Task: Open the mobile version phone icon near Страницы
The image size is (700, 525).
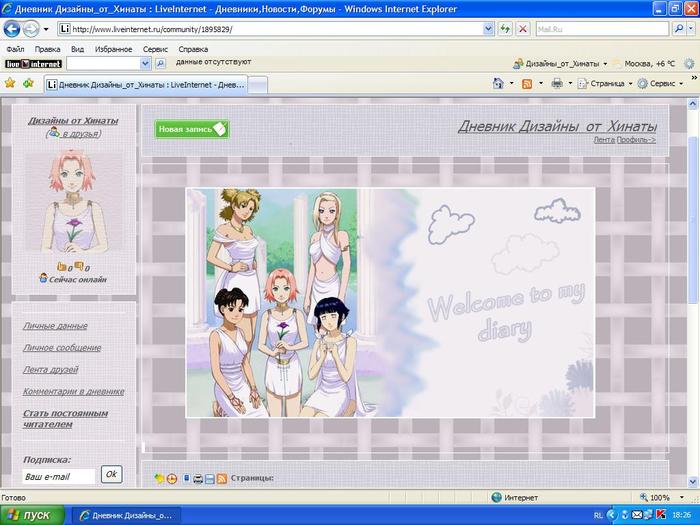Action: 187,479
